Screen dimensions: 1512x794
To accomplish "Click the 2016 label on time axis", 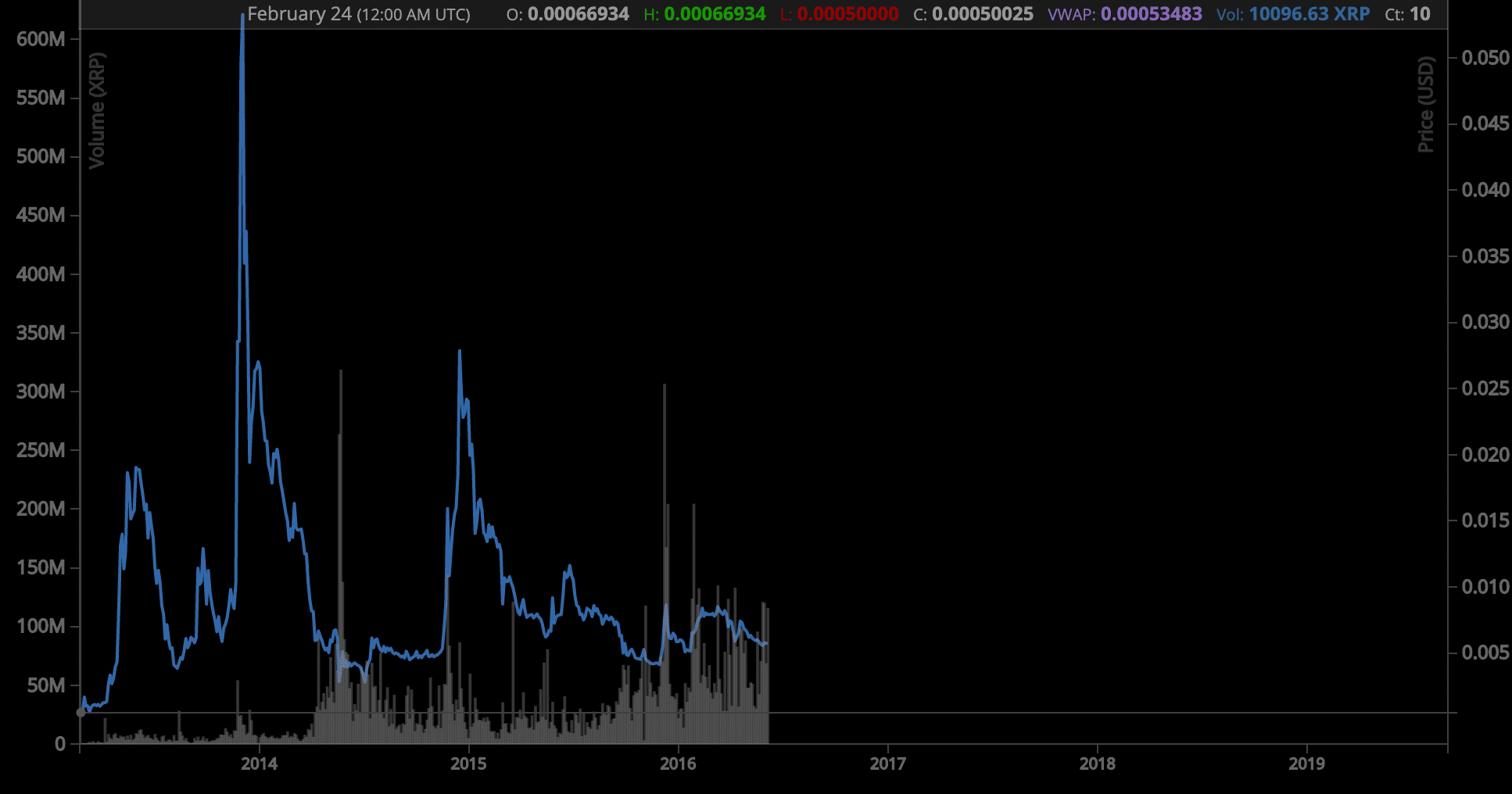I will click(678, 764).
